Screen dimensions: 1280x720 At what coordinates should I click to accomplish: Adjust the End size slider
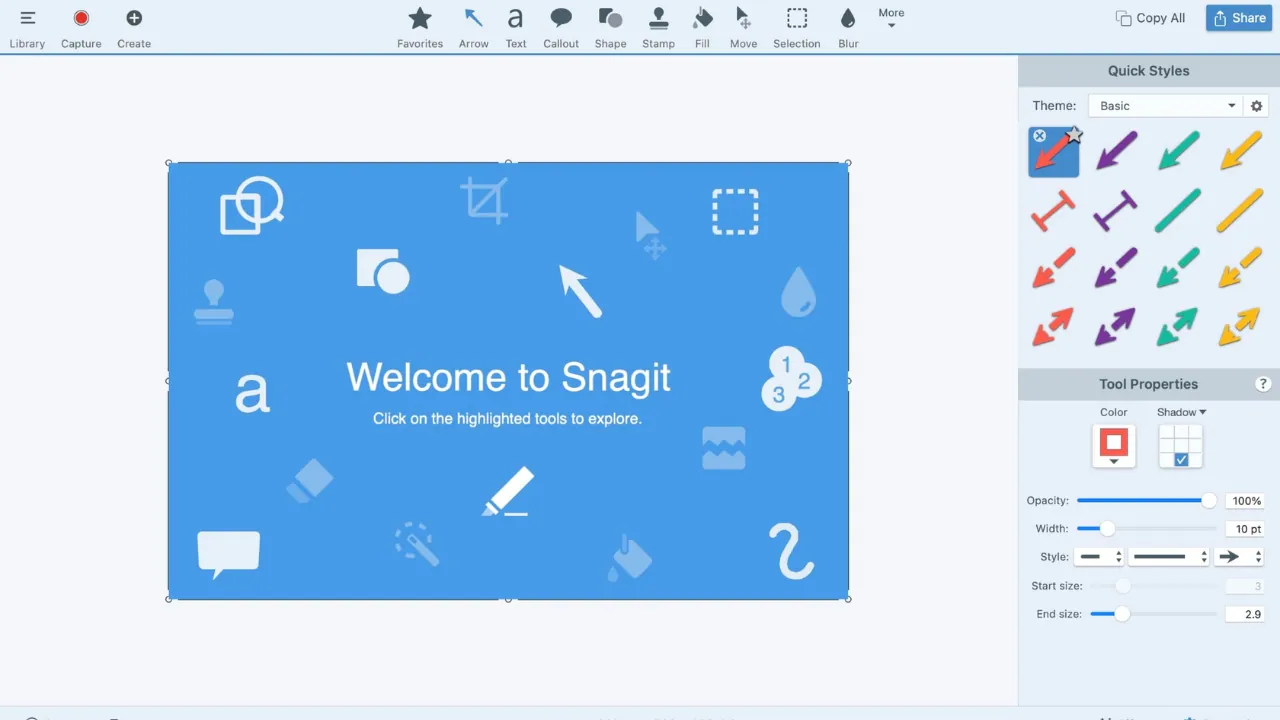click(1153, 614)
